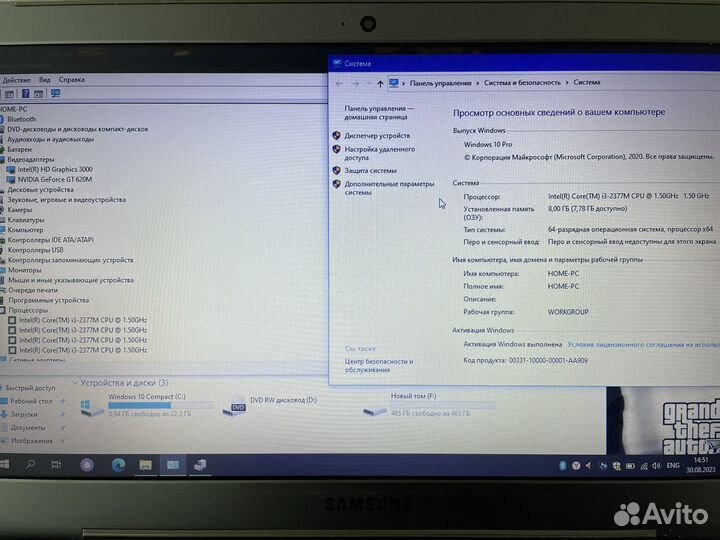Select 'Программные устройства' category
720x540 pixels.
tap(49, 300)
